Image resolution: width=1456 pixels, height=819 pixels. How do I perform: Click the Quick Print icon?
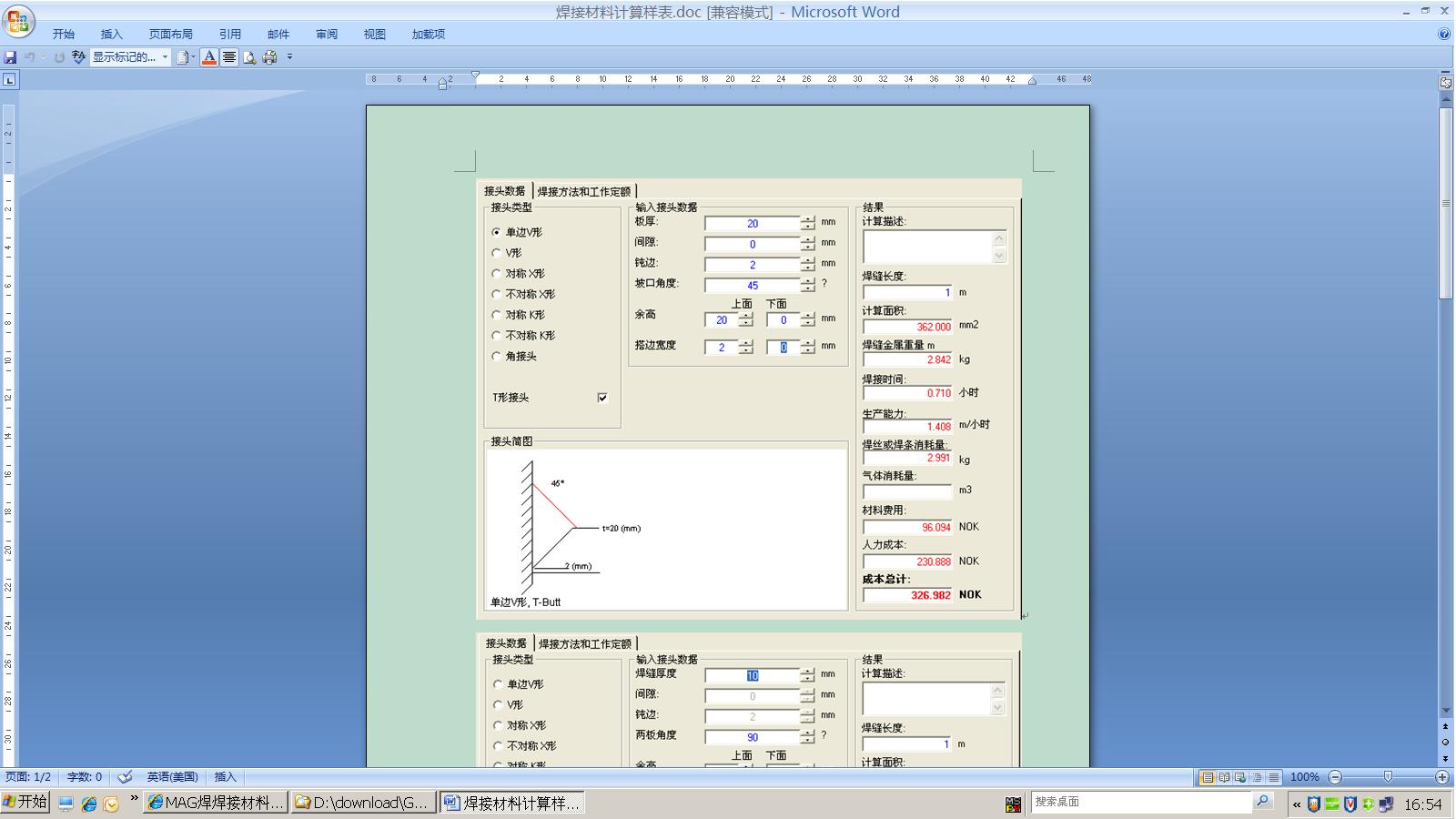[x=269, y=57]
